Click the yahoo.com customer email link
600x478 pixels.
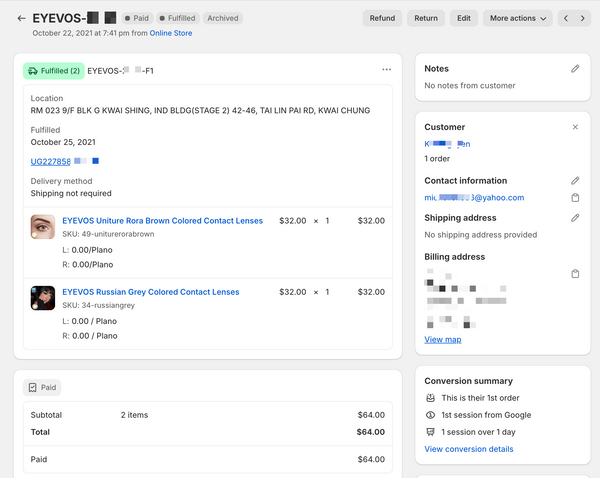(474, 197)
